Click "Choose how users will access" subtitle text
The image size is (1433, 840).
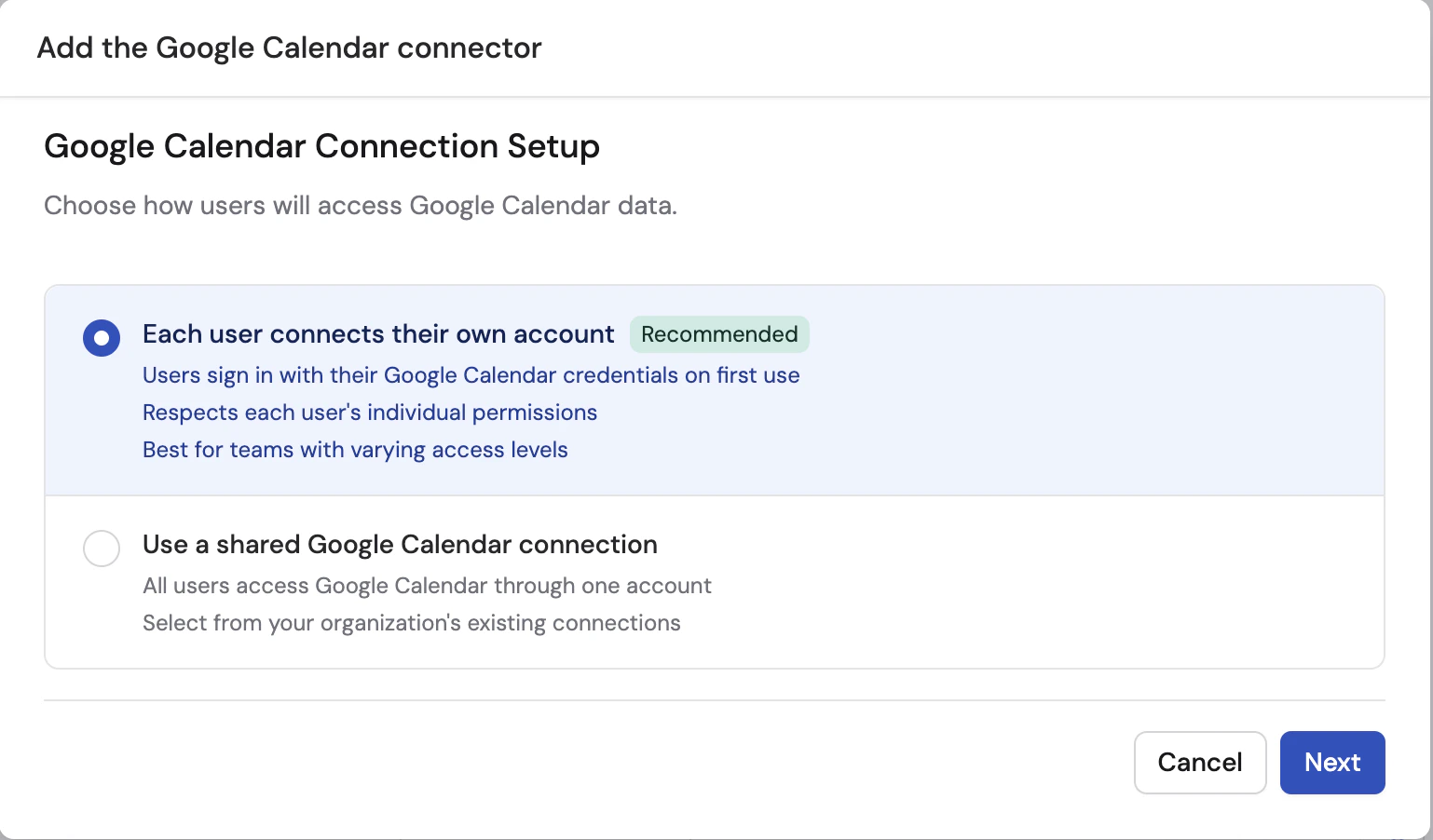tap(360, 205)
